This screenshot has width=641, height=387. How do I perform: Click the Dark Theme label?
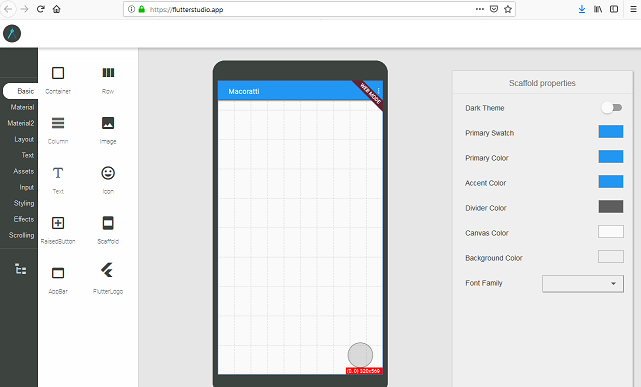click(x=484, y=108)
